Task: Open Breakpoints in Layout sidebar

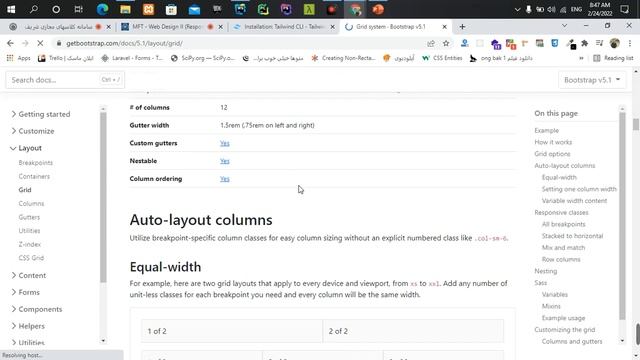Action: point(36,163)
